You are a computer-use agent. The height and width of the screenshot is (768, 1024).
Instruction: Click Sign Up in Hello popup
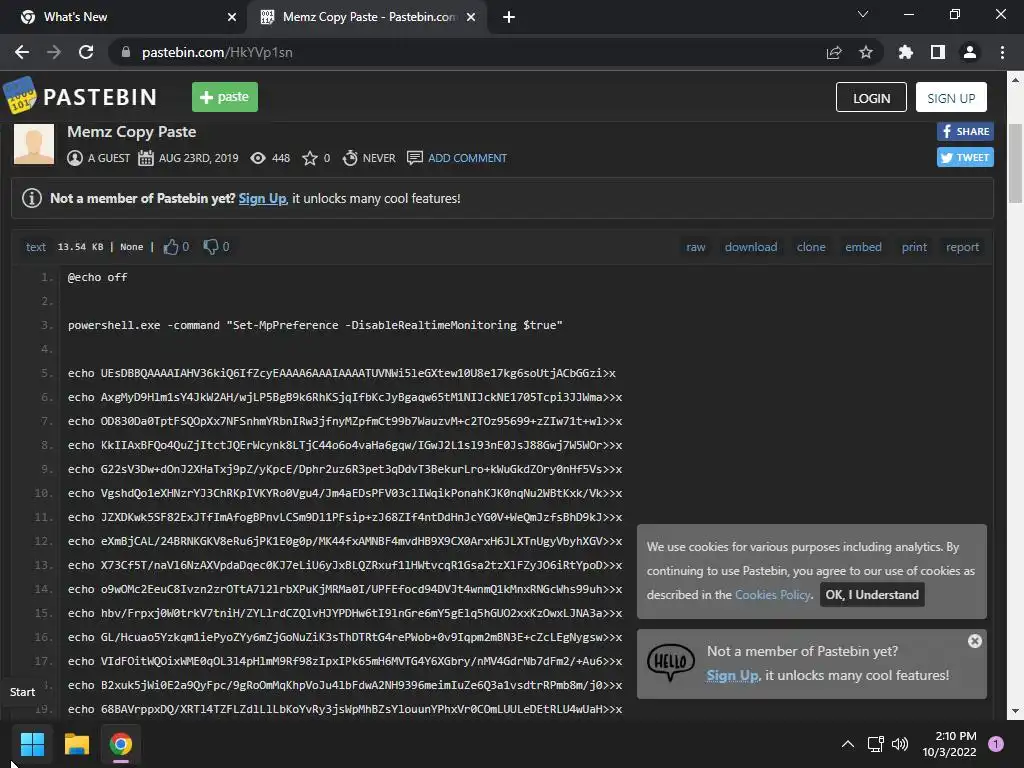(732, 676)
